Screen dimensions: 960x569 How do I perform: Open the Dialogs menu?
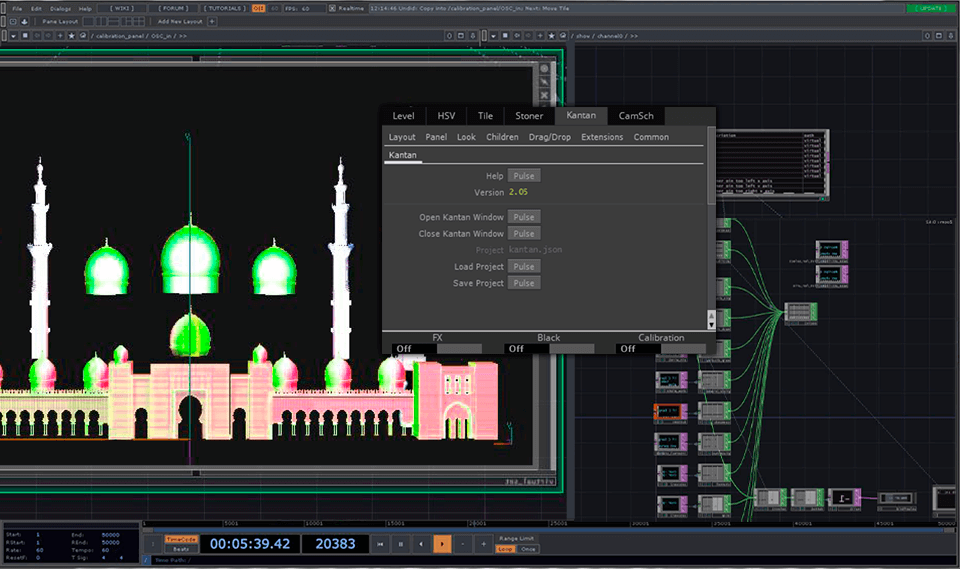point(60,8)
